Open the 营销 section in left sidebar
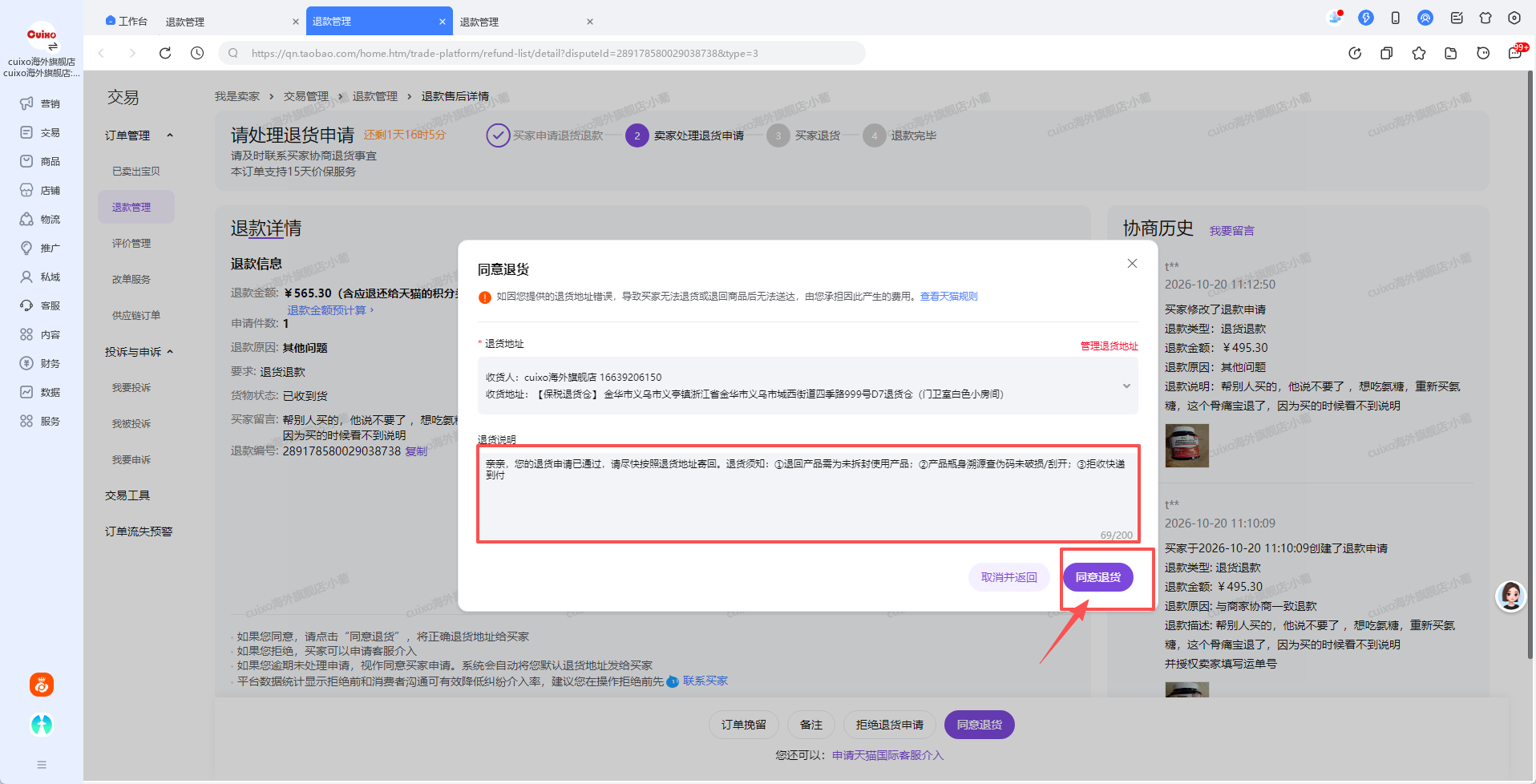This screenshot has height=784, width=1536. click(x=40, y=103)
